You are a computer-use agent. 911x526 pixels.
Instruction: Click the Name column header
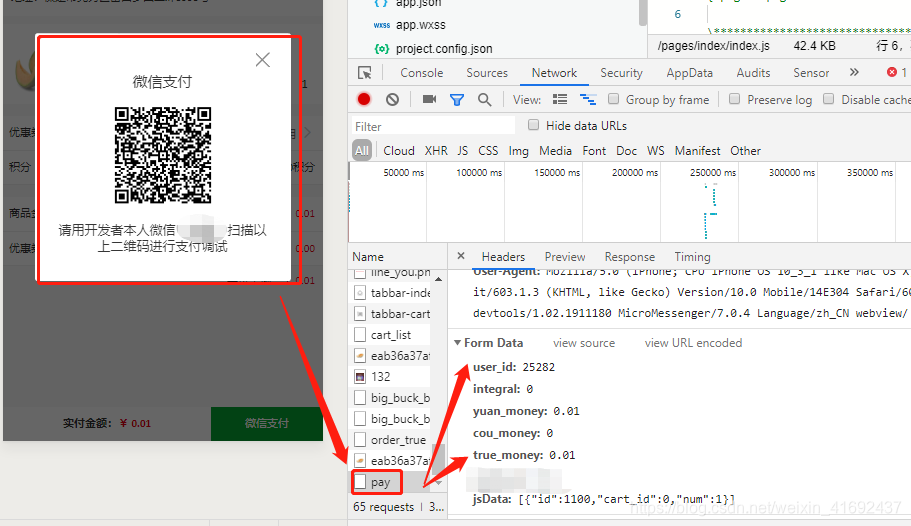pyautogui.click(x=368, y=257)
